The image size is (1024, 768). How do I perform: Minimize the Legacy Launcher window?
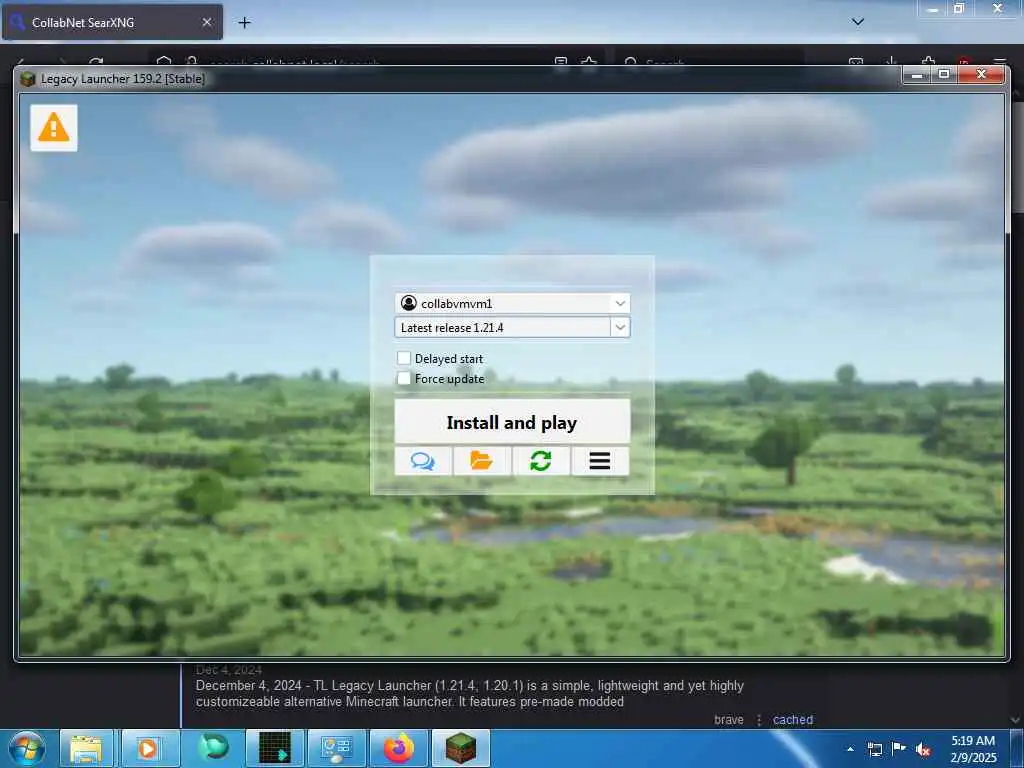tap(917, 75)
